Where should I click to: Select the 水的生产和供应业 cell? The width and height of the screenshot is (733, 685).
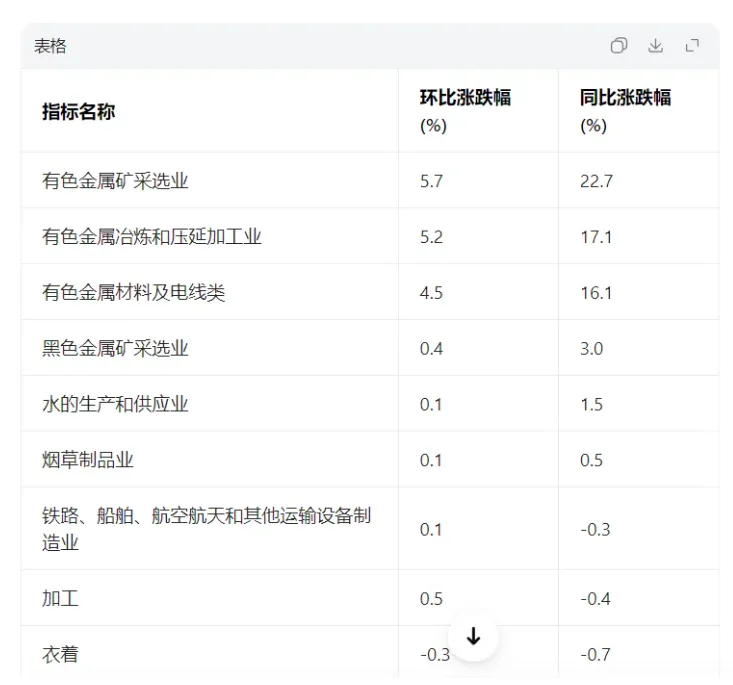[x=115, y=404]
